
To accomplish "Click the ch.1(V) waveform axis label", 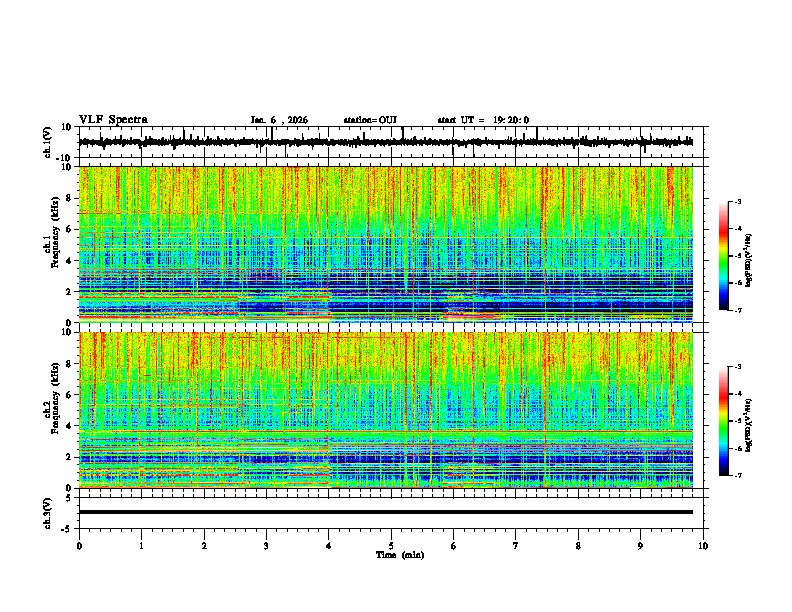I will click(48, 142).
